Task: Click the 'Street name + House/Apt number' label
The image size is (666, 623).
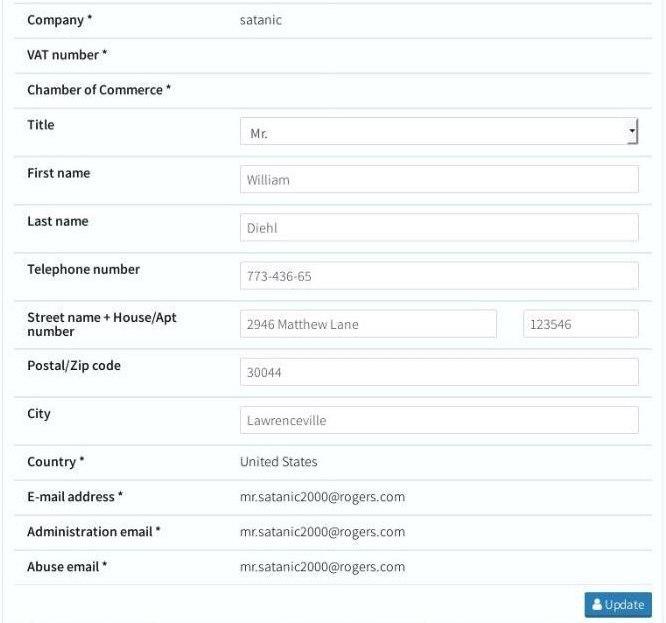Action: pos(101,324)
